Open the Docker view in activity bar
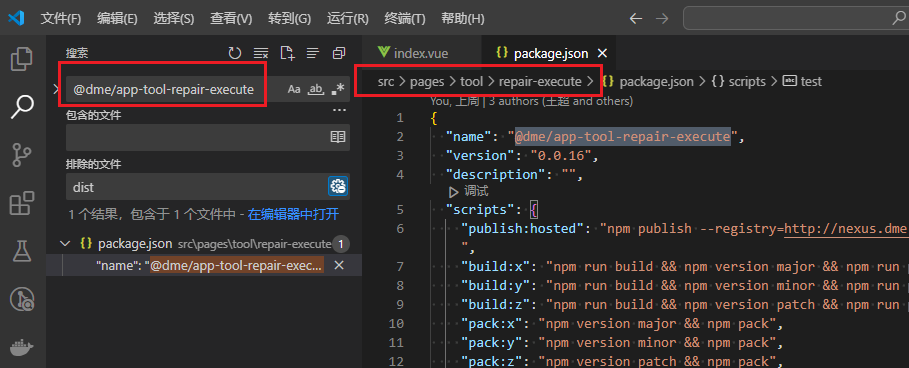Image resolution: width=909 pixels, height=368 pixels. click(x=22, y=348)
